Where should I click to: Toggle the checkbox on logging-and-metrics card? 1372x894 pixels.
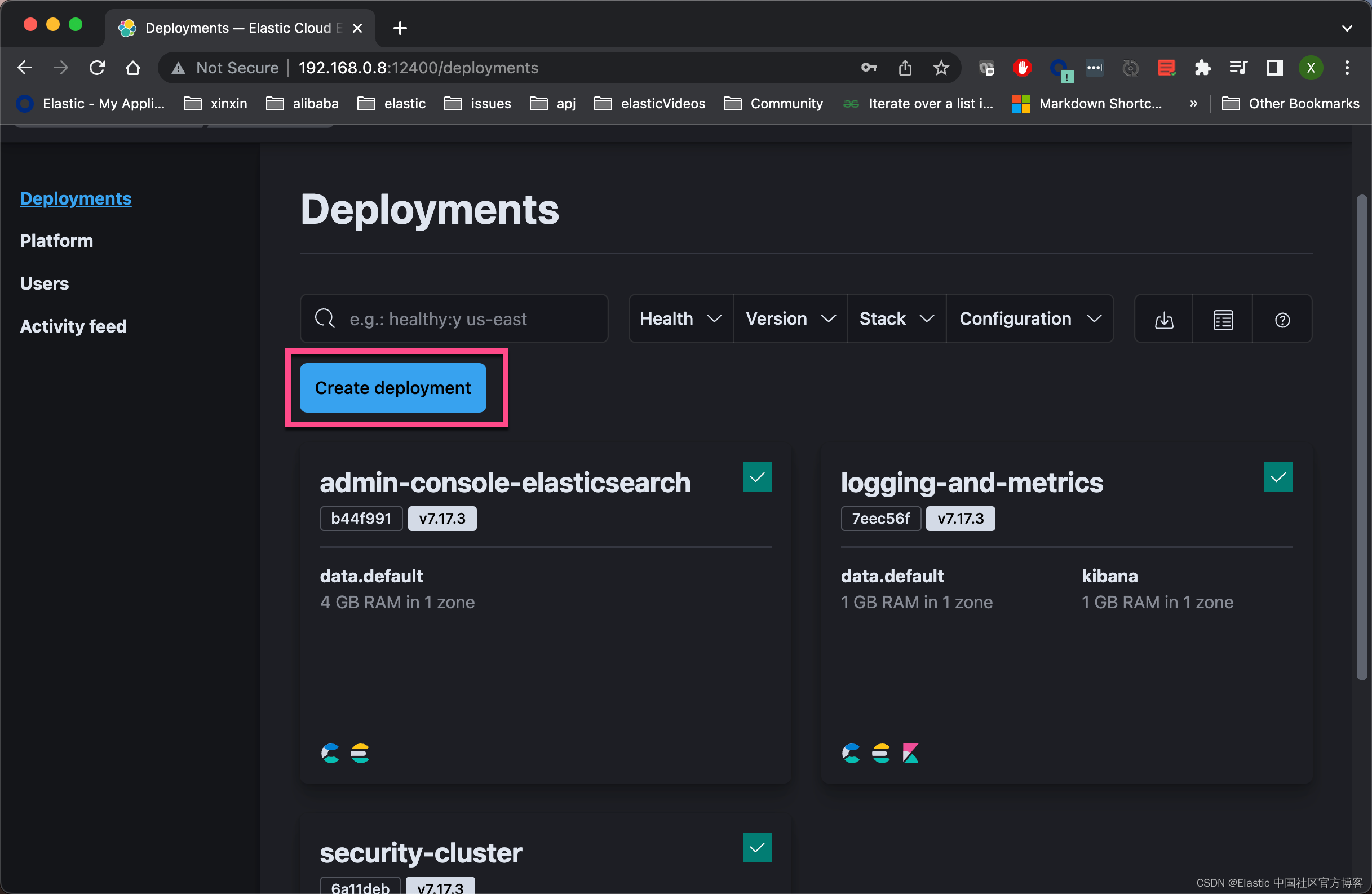[1278, 477]
